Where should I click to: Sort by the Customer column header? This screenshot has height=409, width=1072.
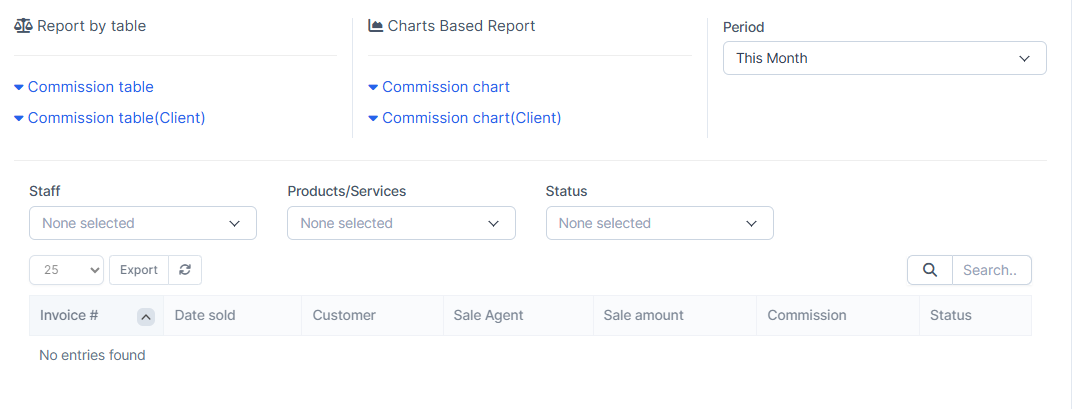[344, 315]
